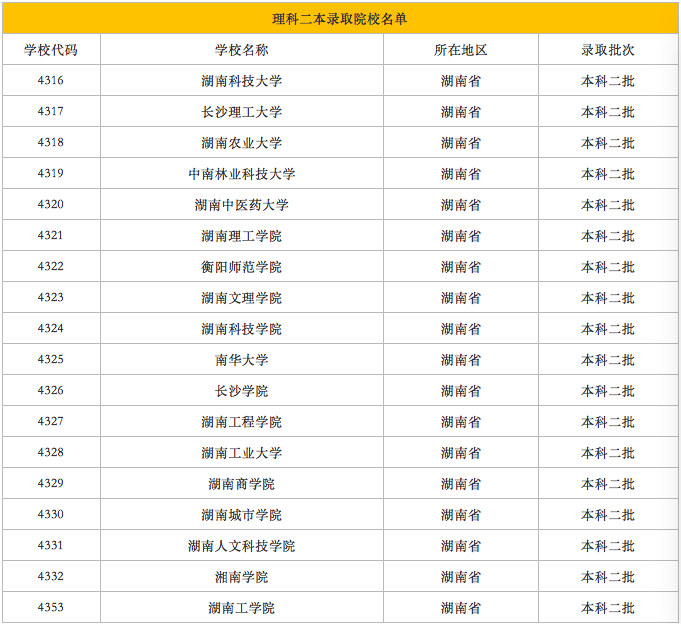Click 湖南省 in the 4319 row

[x=460, y=174]
